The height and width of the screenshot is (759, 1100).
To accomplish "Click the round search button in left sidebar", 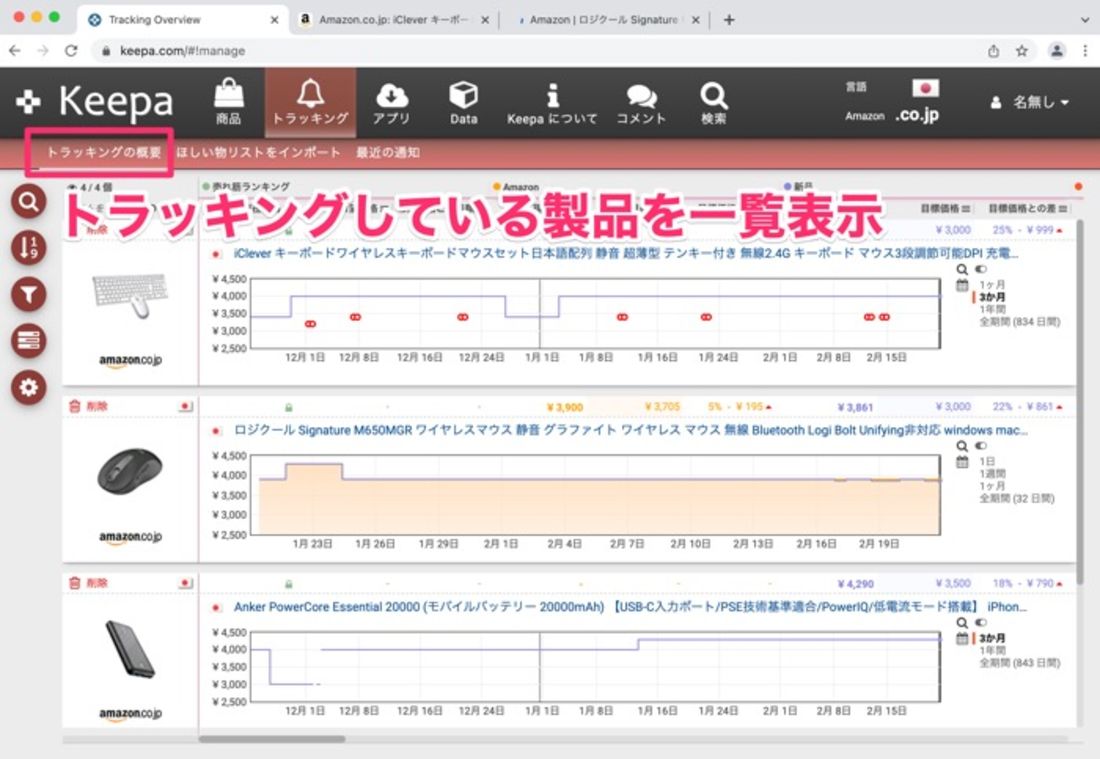I will point(29,202).
